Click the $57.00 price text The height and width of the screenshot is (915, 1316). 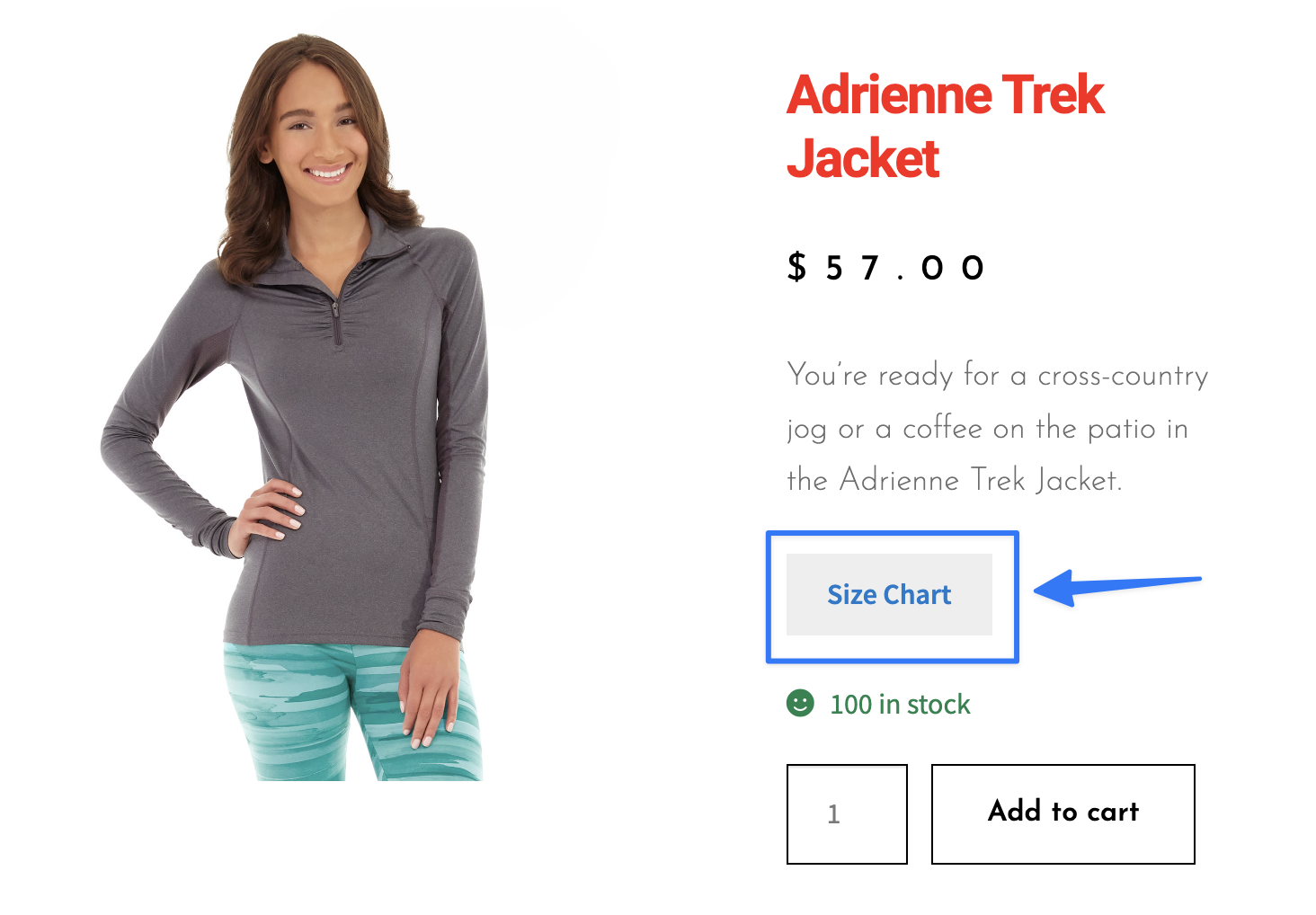tap(886, 268)
